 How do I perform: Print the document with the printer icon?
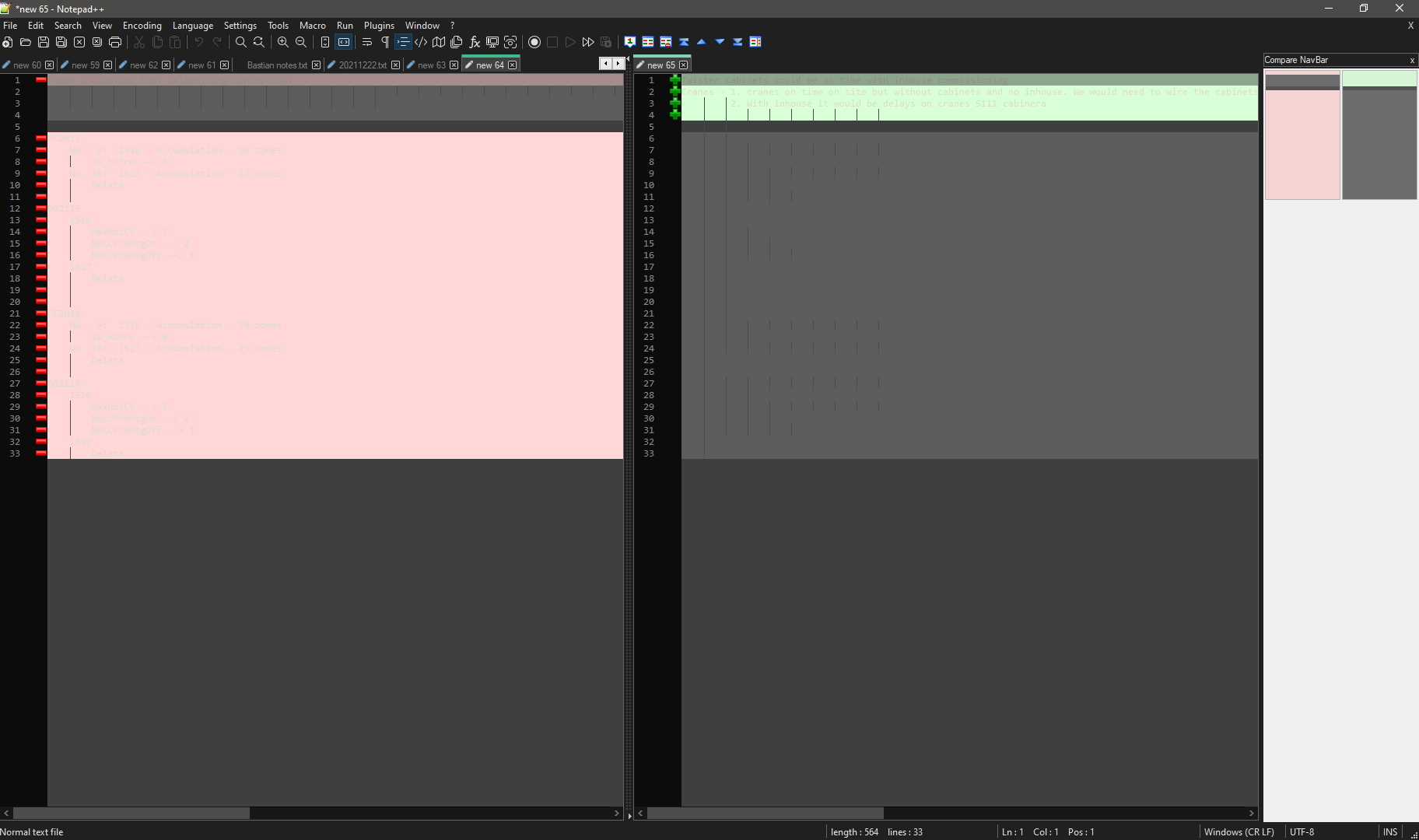(115, 42)
